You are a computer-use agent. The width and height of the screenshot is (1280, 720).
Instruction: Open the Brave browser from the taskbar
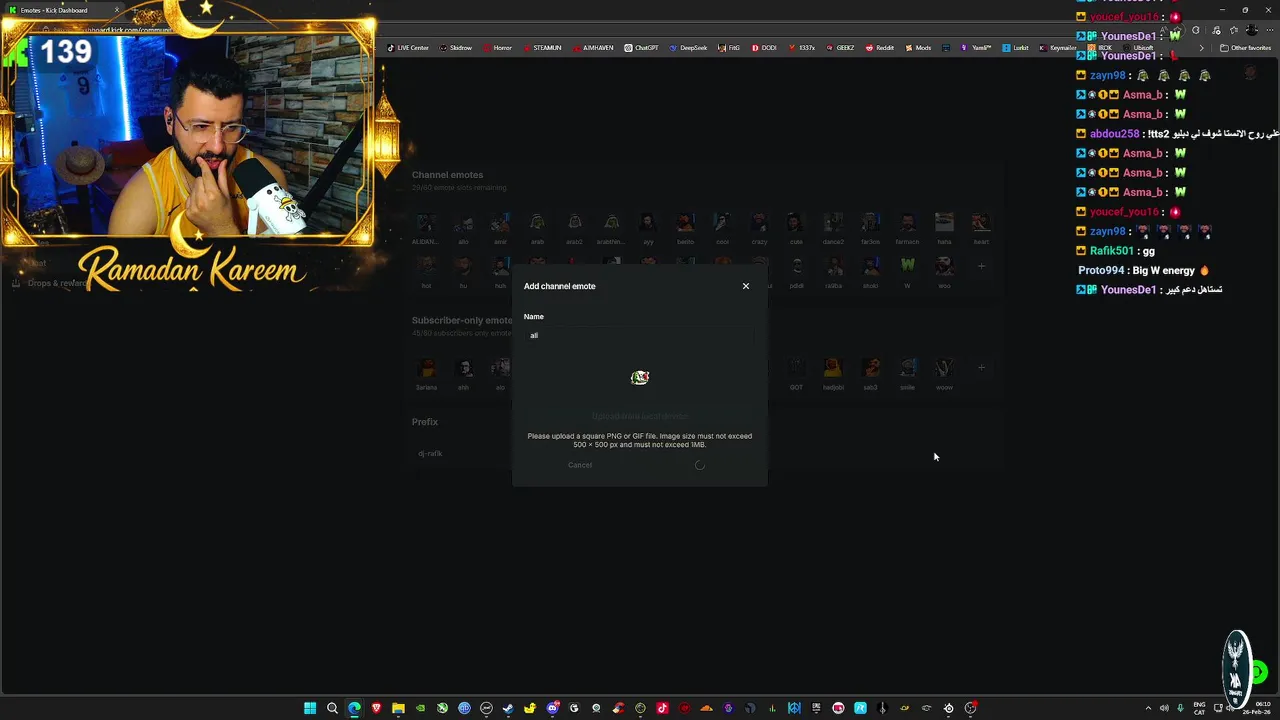pyautogui.click(x=376, y=708)
